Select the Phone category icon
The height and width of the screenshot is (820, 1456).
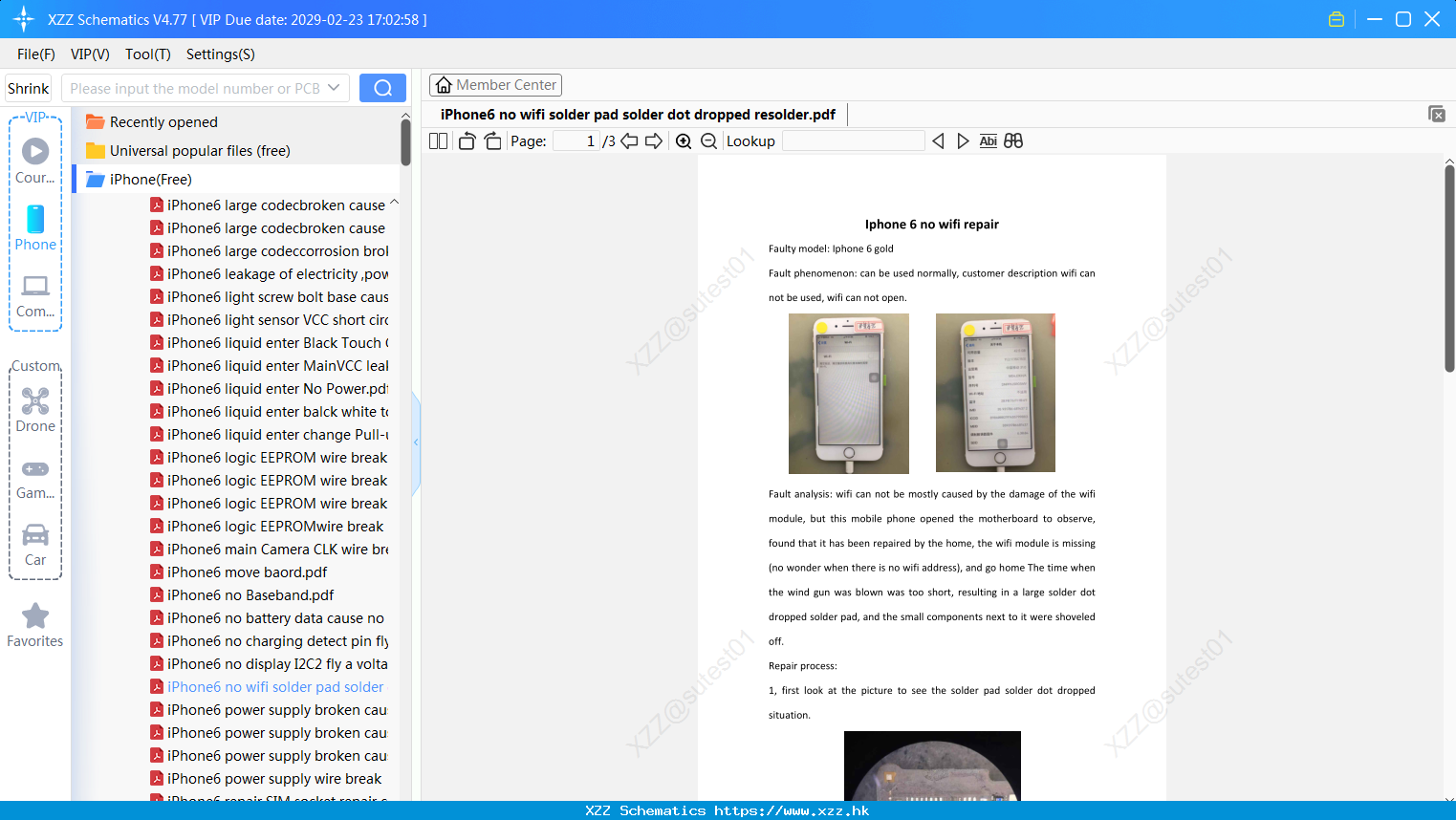35,228
